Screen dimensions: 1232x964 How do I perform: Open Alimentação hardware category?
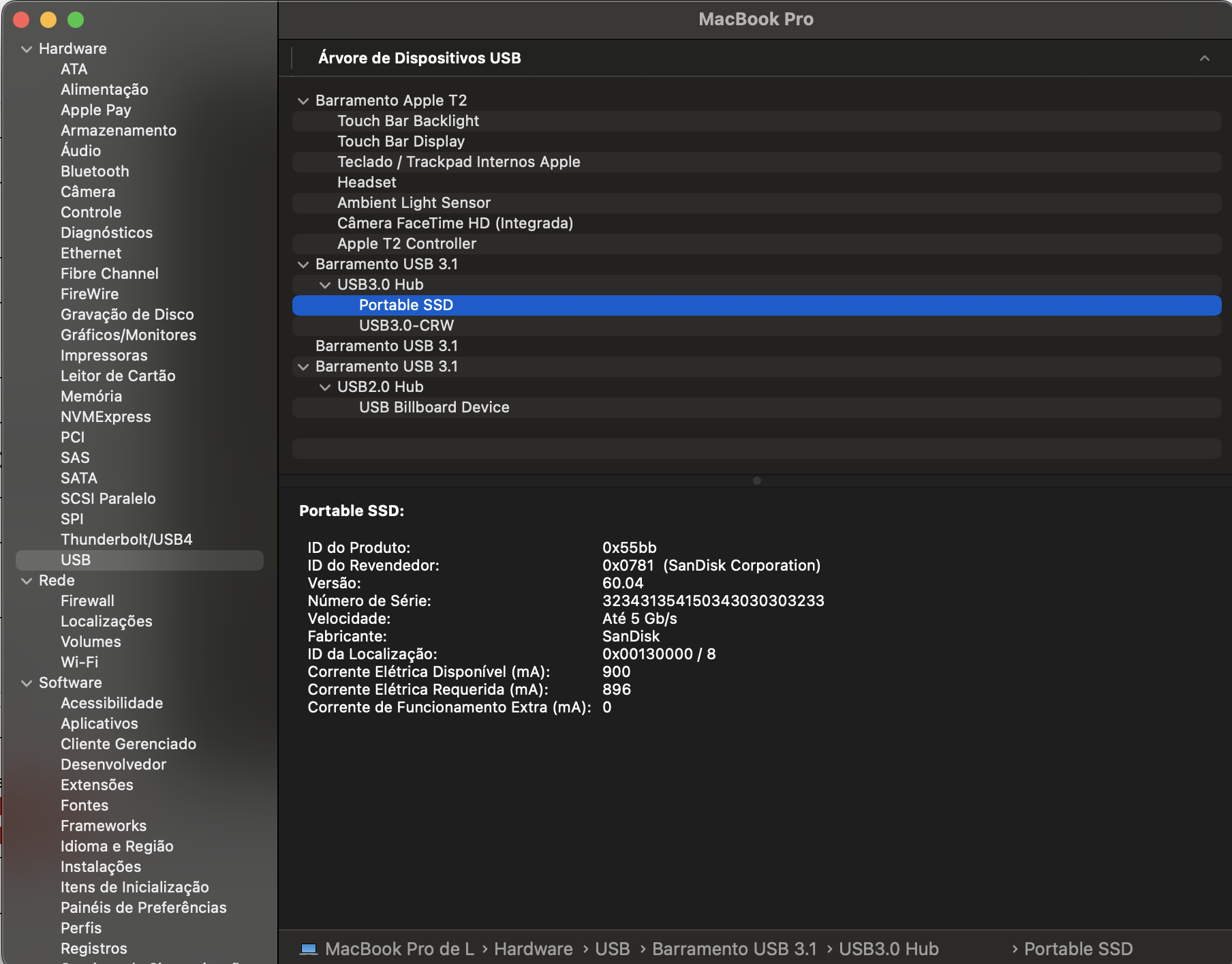click(x=104, y=89)
